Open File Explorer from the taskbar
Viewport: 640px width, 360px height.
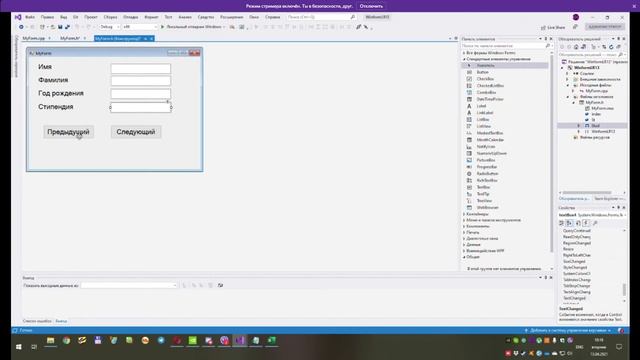click(51, 340)
